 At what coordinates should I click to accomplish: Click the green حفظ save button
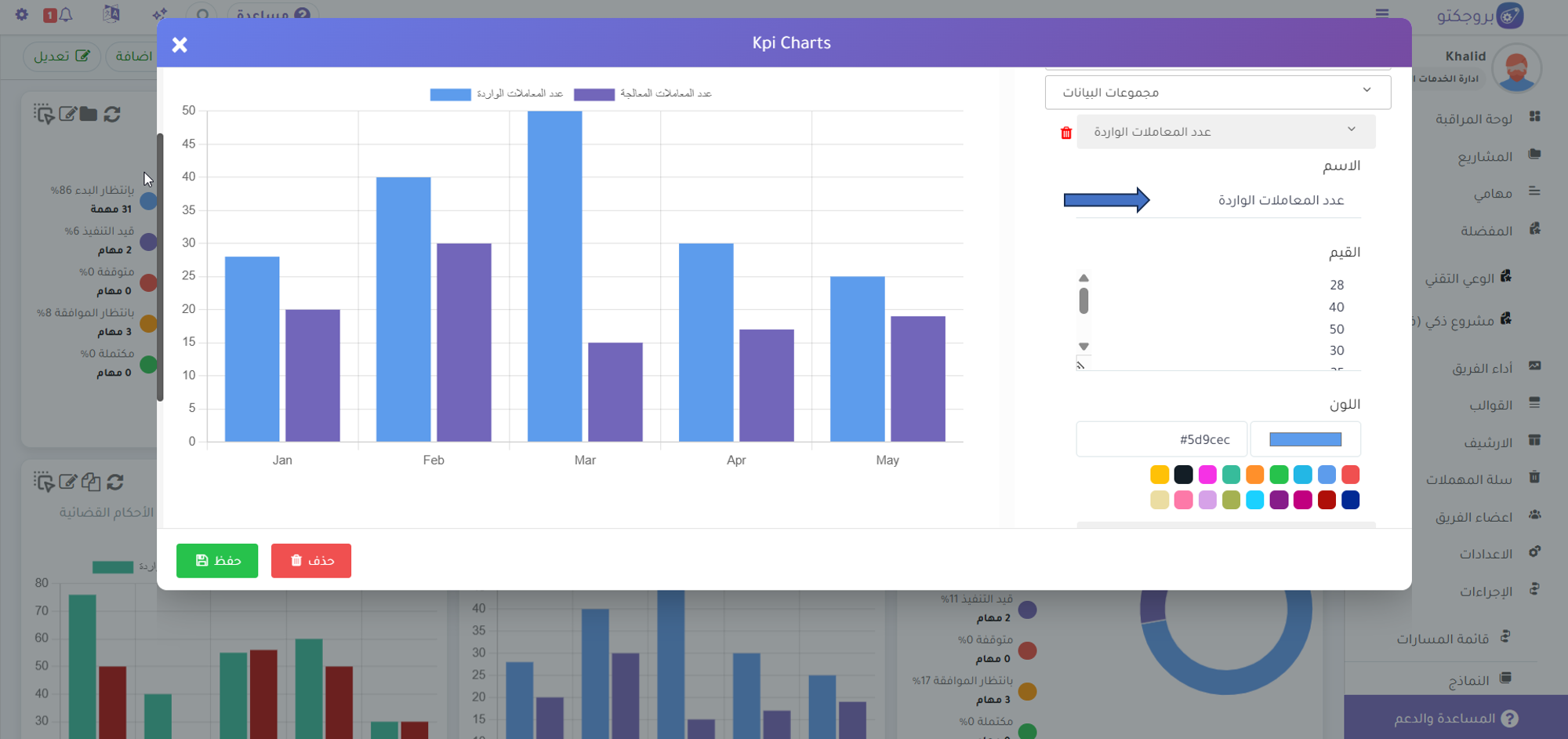click(x=217, y=561)
